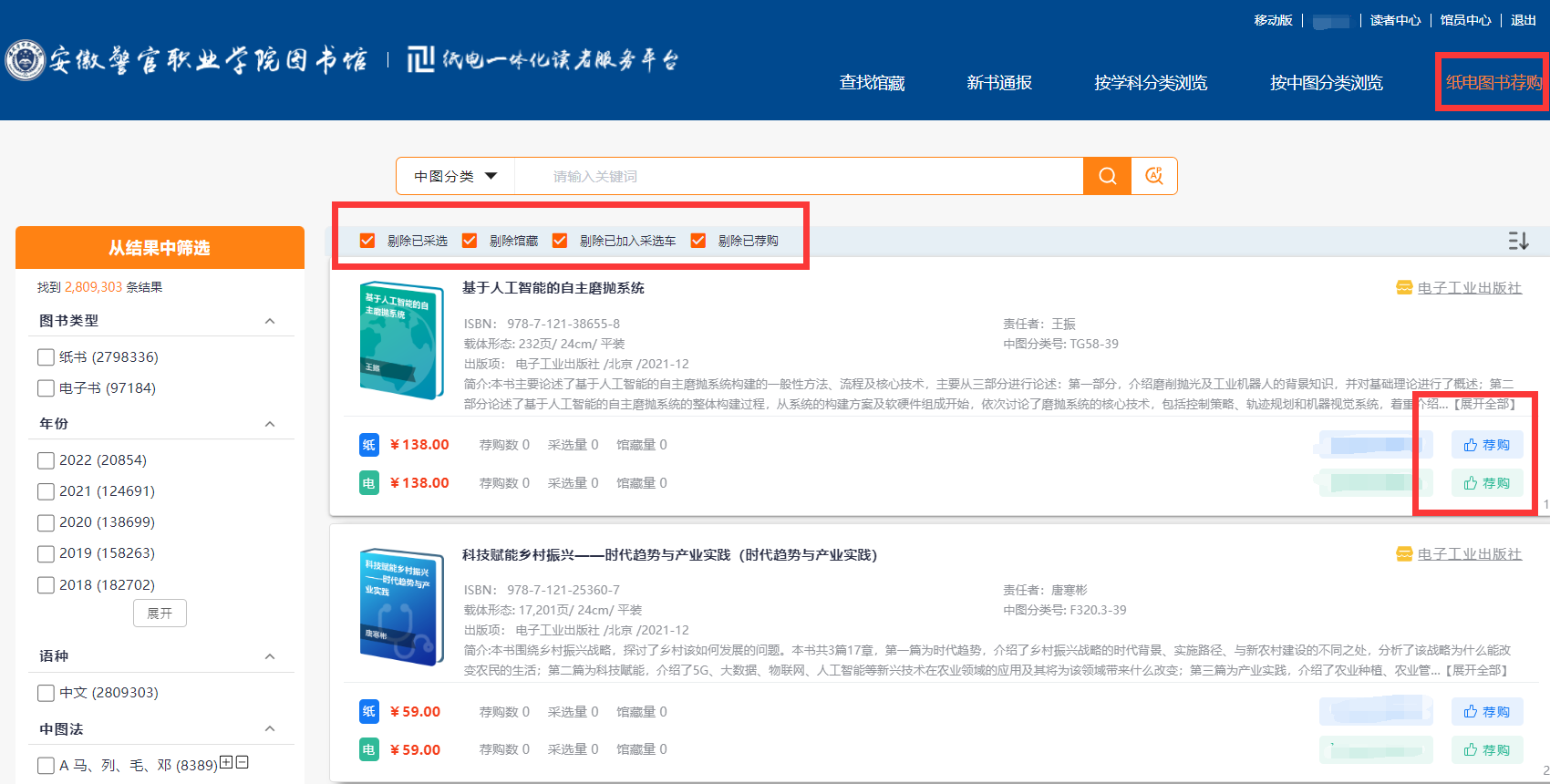Uncheck the 剔除已采选 checkbox
Image resolution: width=1550 pixels, height=784 pixels.
367,241
